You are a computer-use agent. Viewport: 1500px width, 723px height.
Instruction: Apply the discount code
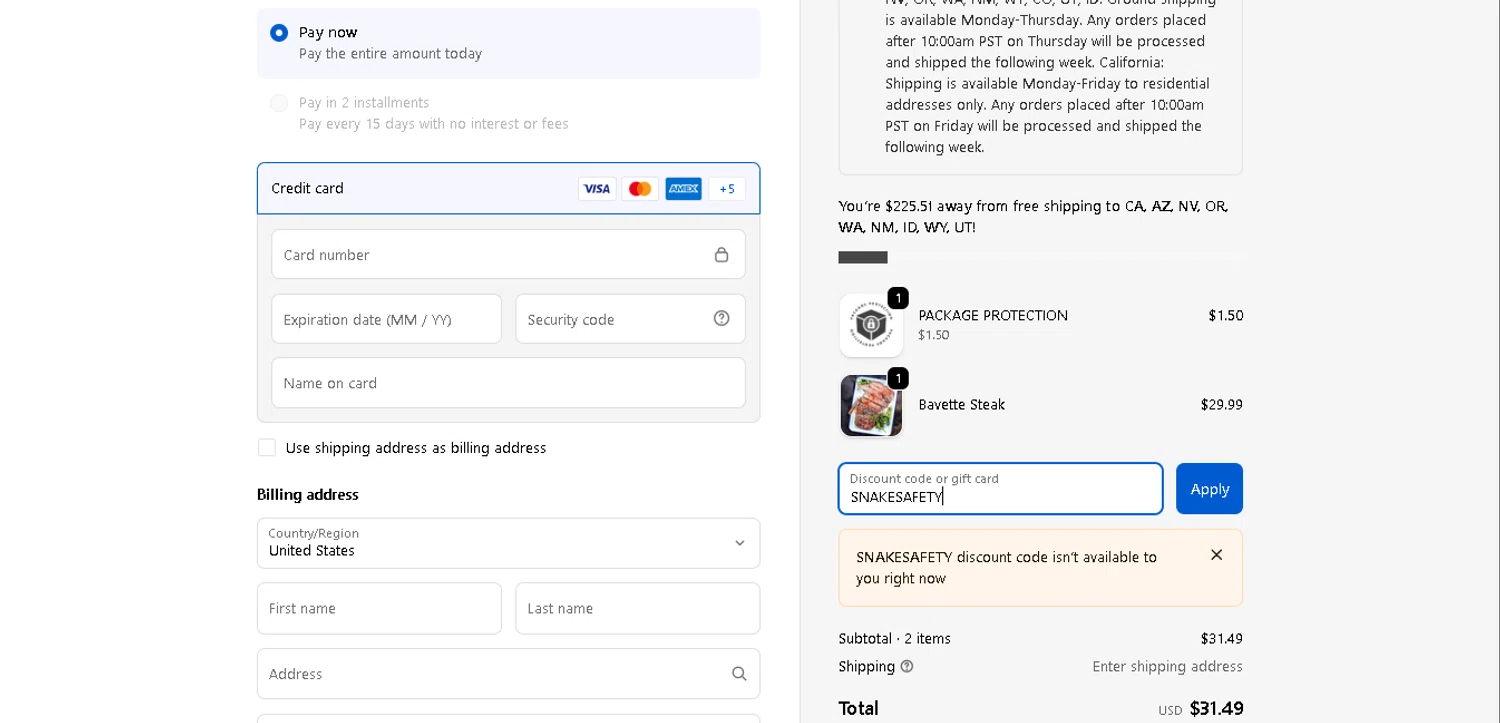pyautogui.click(x=1209, y=489)
